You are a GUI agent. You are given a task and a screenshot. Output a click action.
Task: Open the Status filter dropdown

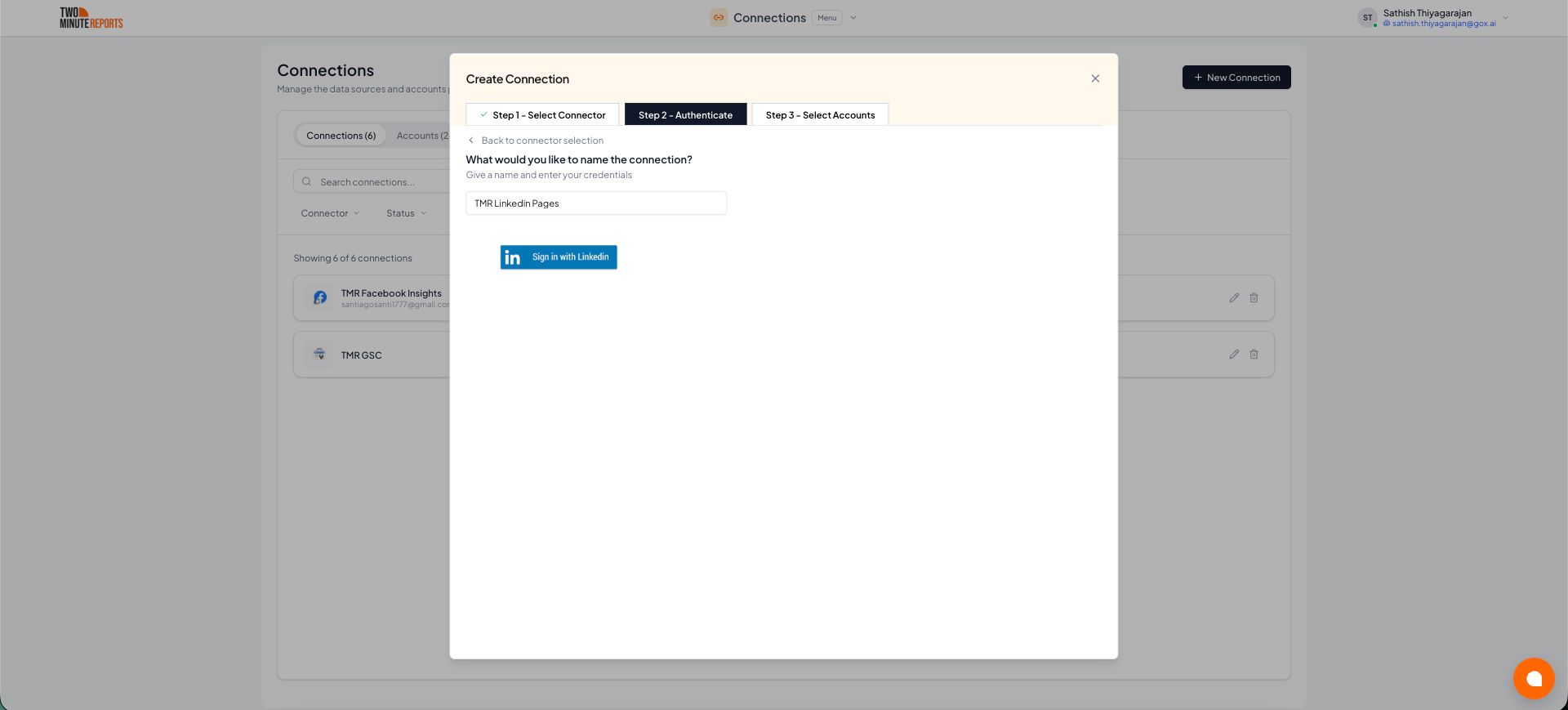[406, 213]
